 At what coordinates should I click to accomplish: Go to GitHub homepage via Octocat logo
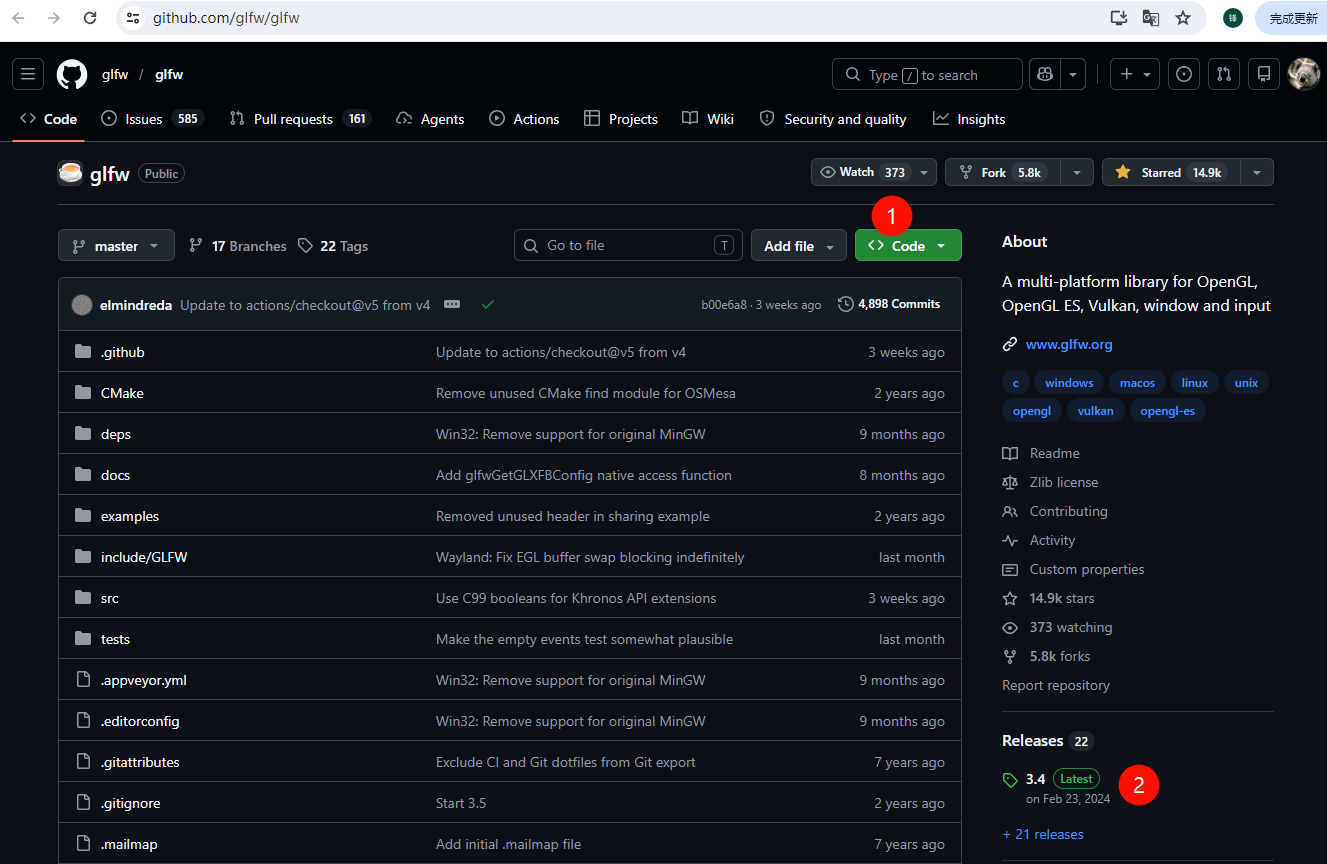(72, 74)
